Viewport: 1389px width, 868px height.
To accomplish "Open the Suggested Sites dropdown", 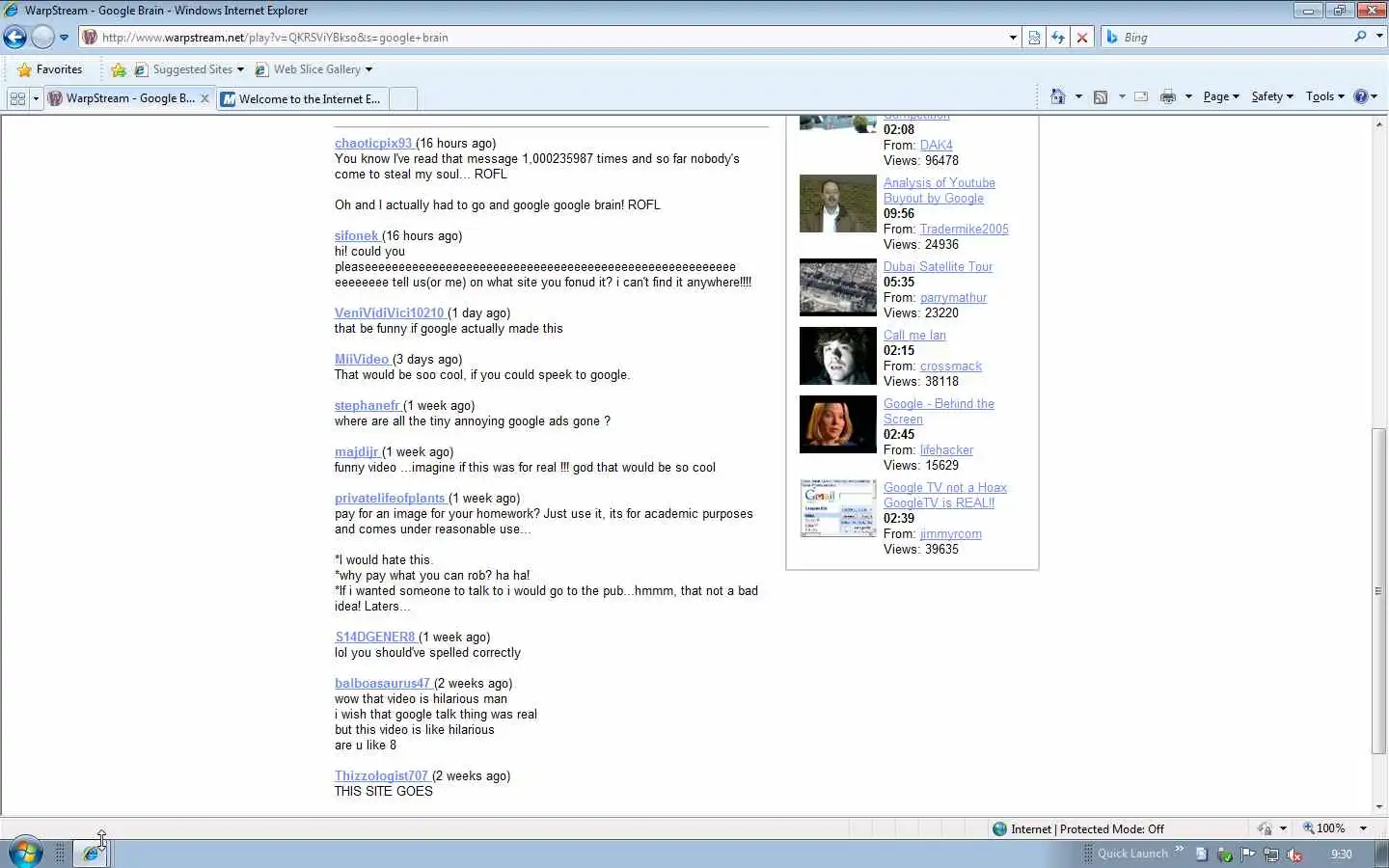I will 189,69.
